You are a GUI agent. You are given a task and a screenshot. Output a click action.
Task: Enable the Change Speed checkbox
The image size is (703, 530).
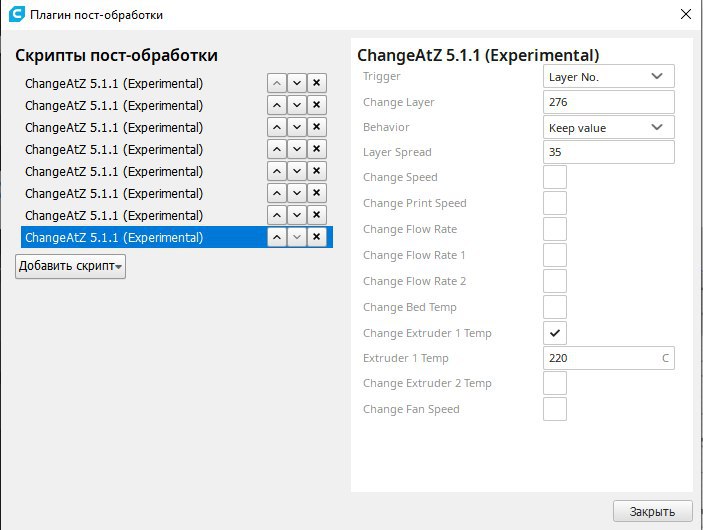pyautogui.click(x=555, y=177)
